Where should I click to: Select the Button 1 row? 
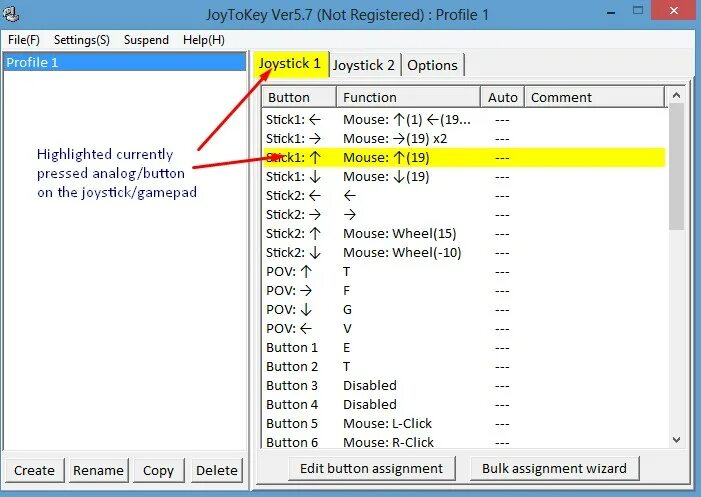(465, 348)
